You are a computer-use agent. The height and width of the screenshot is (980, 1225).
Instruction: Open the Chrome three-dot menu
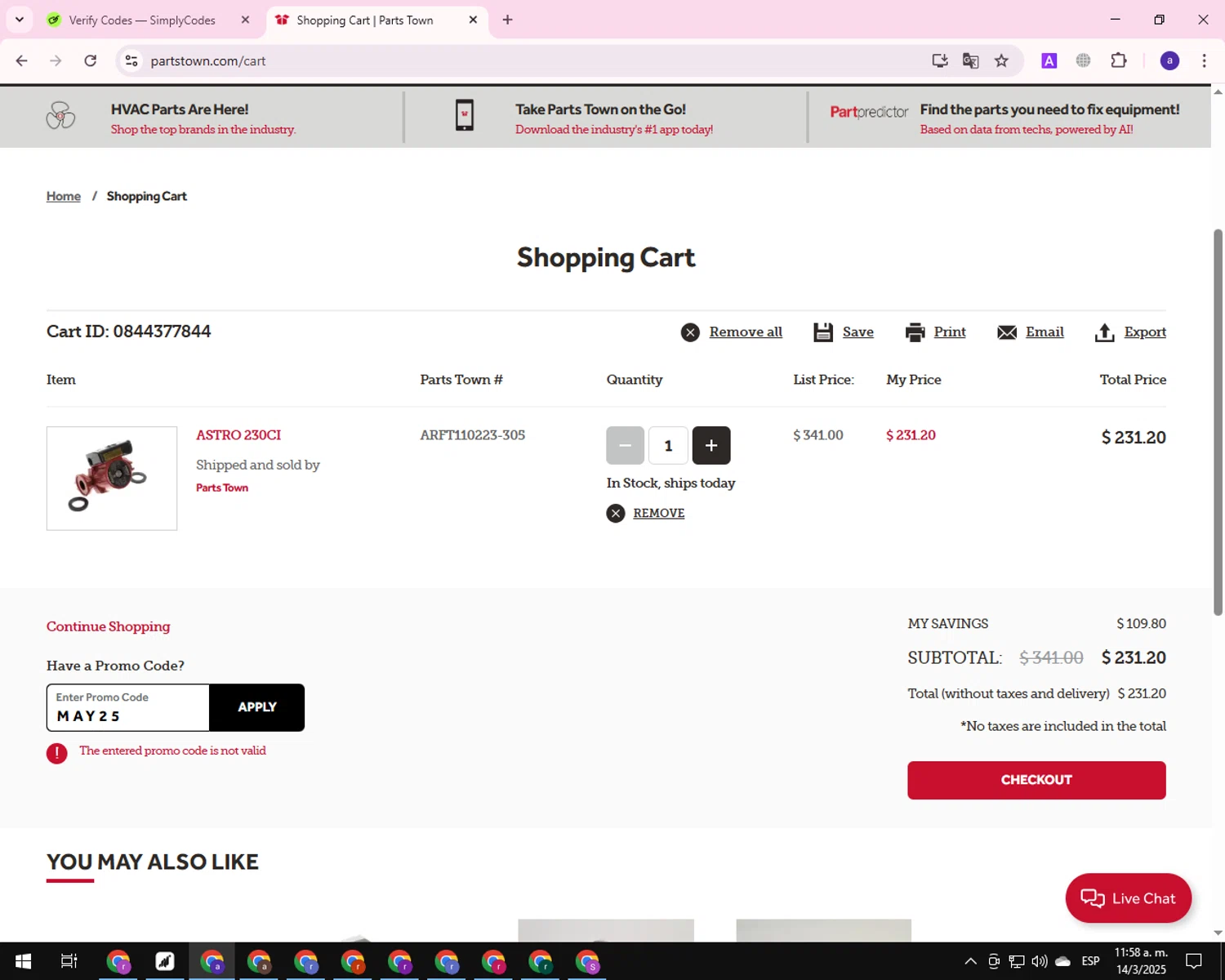(1205, 60)
